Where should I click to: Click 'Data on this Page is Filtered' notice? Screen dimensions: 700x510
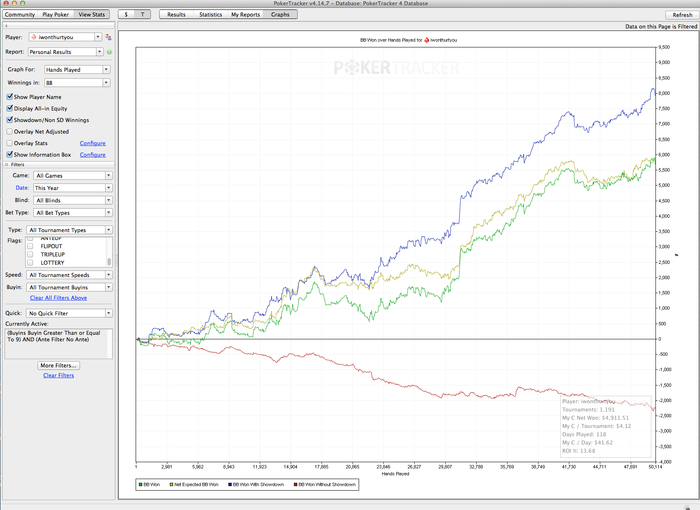[661, 26]
